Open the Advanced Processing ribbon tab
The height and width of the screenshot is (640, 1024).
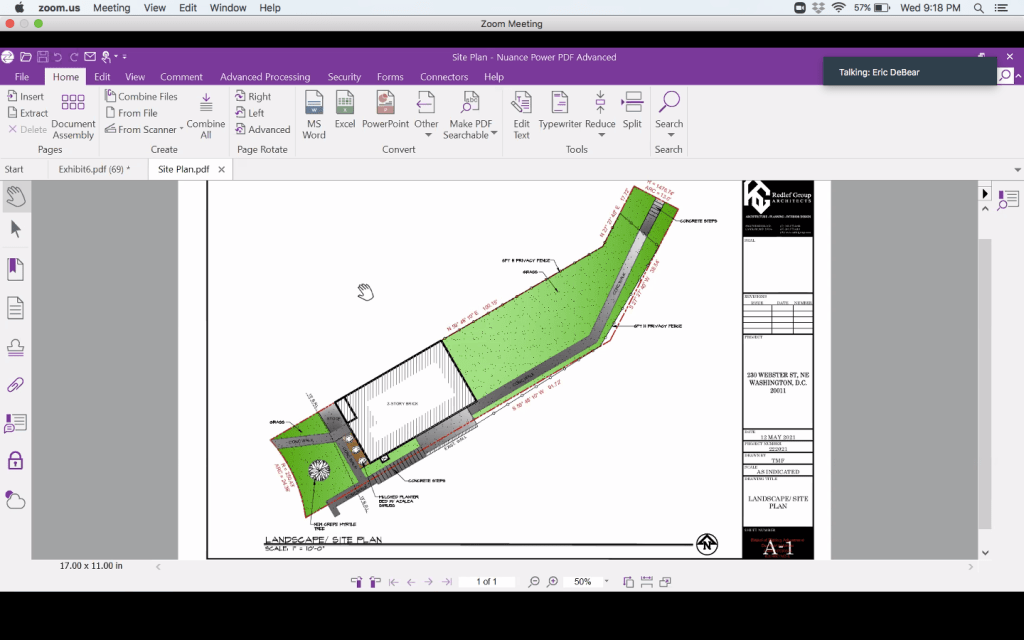click(x=265, y=77)
